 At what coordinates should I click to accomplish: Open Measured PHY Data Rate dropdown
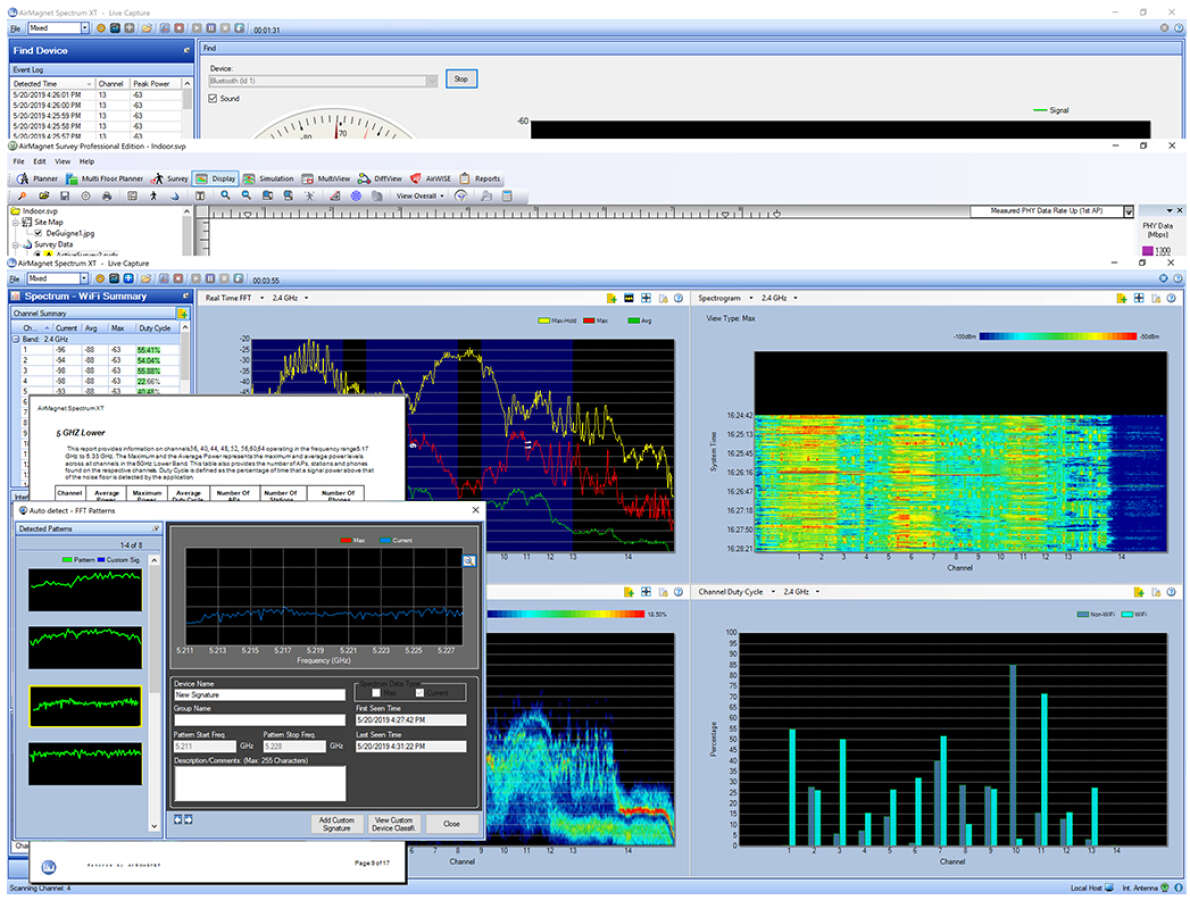[x=1129, y=212]
